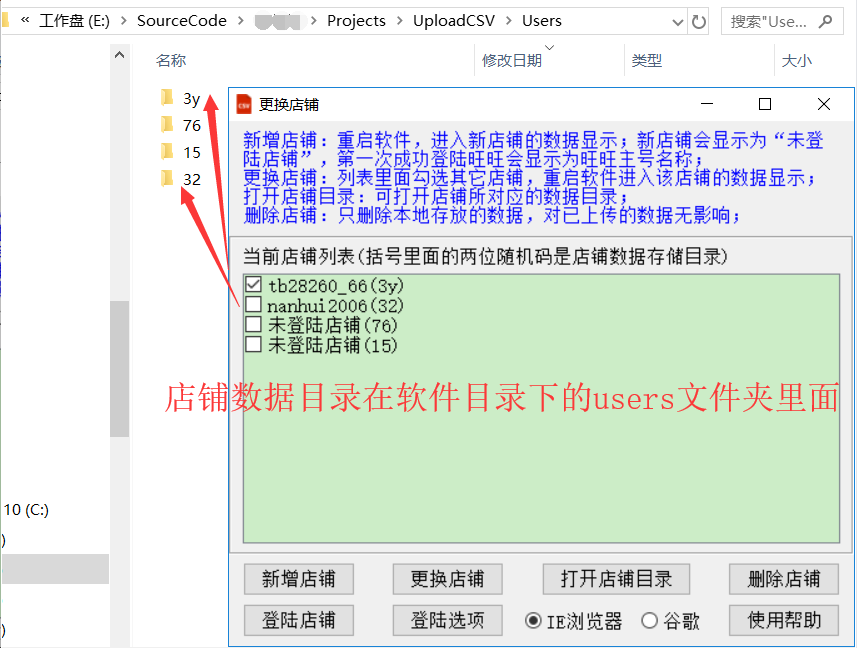Click the Projects breadcrumb segment
The height and width of the screenshot is (648, 857).
pyautogui.click(x=356, y=20)
